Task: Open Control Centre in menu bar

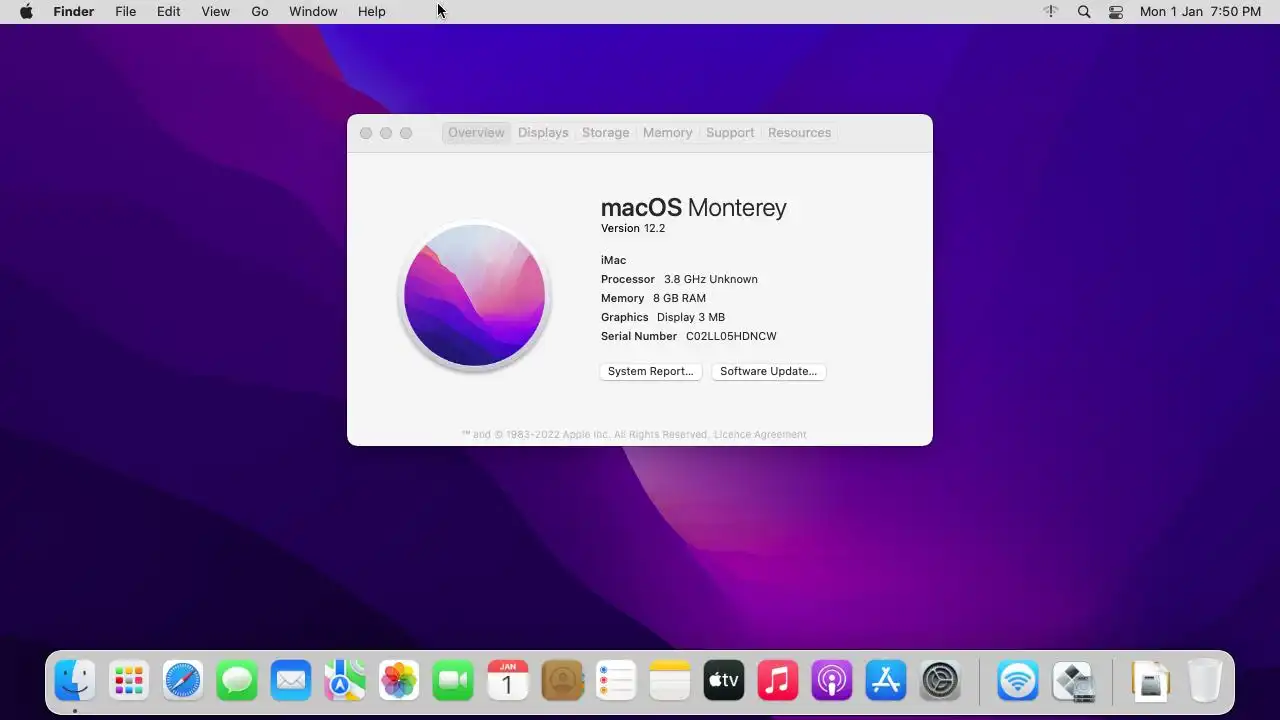Action: point(1116,12)
